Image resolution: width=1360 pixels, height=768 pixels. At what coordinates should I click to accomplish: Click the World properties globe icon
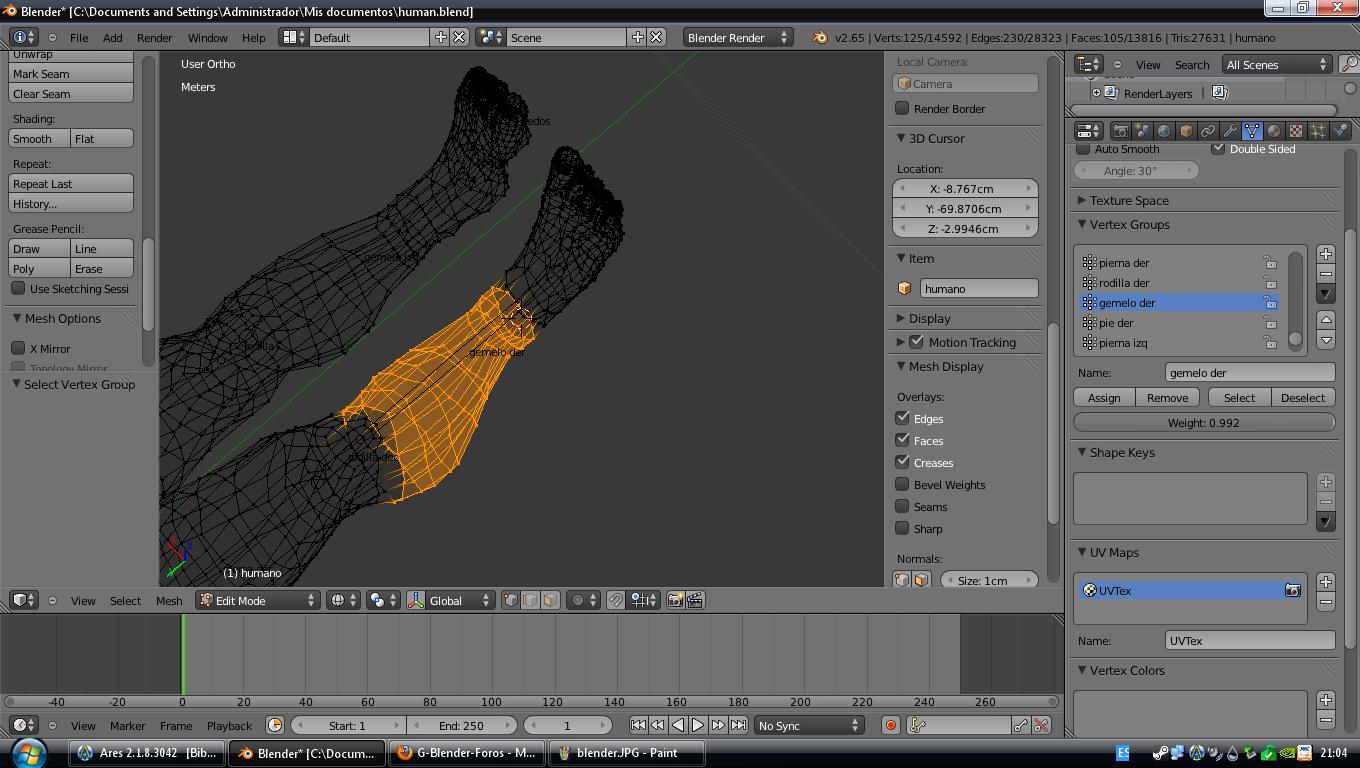1164,131
